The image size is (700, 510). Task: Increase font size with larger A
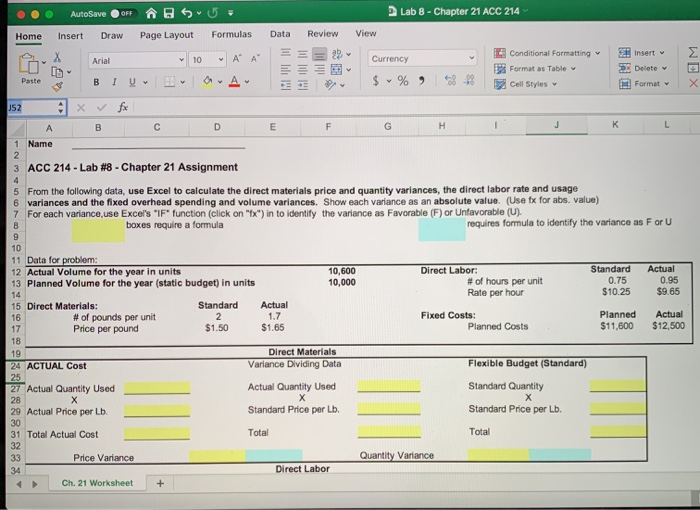(237, 59)
